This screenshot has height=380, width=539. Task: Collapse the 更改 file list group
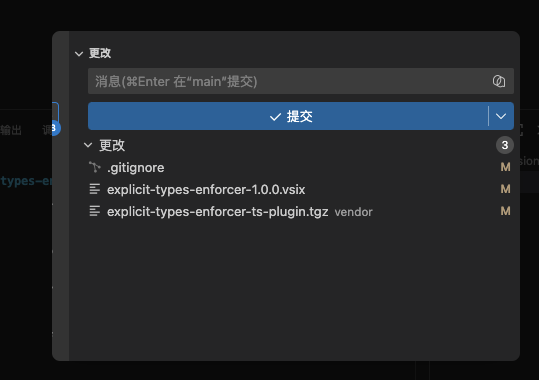tap(88, 145)
